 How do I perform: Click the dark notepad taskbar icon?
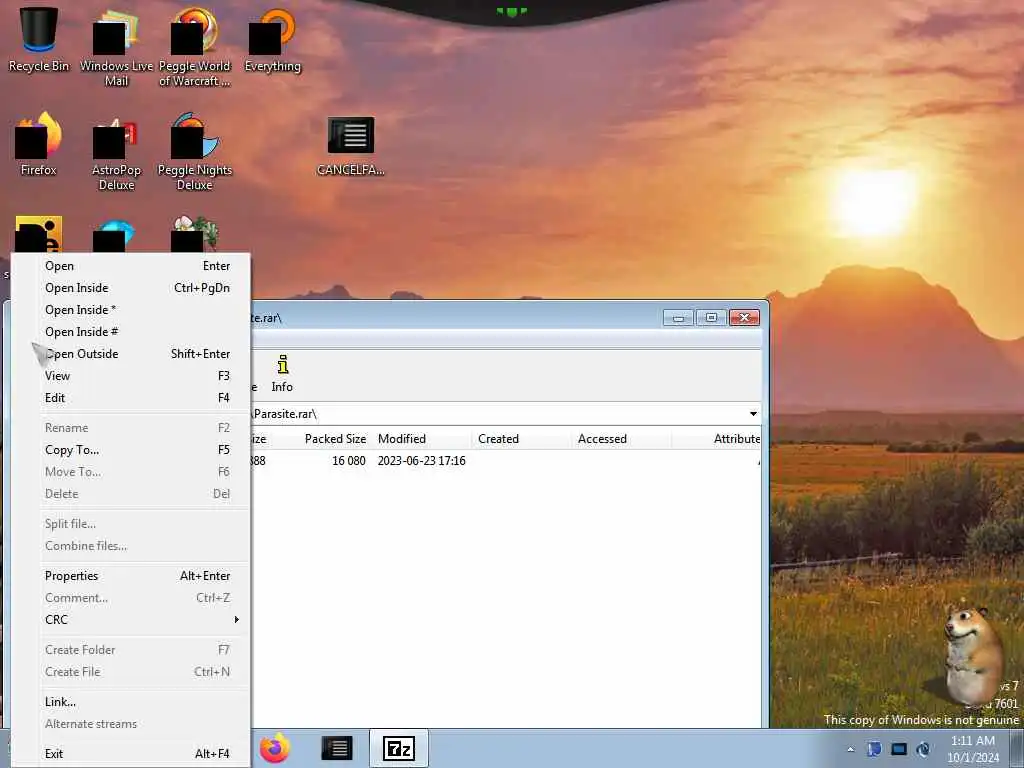[x=337, y=748]
